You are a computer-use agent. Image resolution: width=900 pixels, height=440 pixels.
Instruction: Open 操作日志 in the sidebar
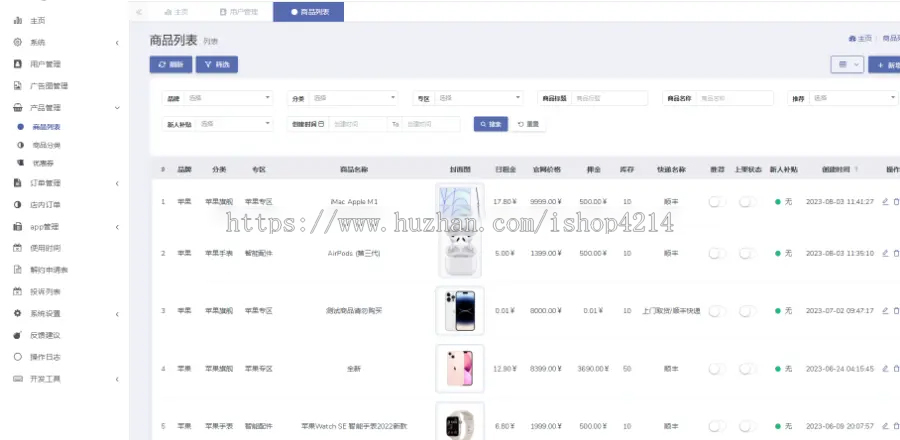[x=45, y=357]
